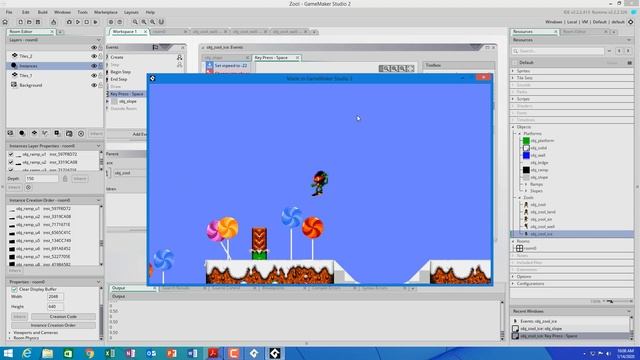Click the Open Project toolbar icon
The image size is (640, 360).
click(x=29, y=22)
